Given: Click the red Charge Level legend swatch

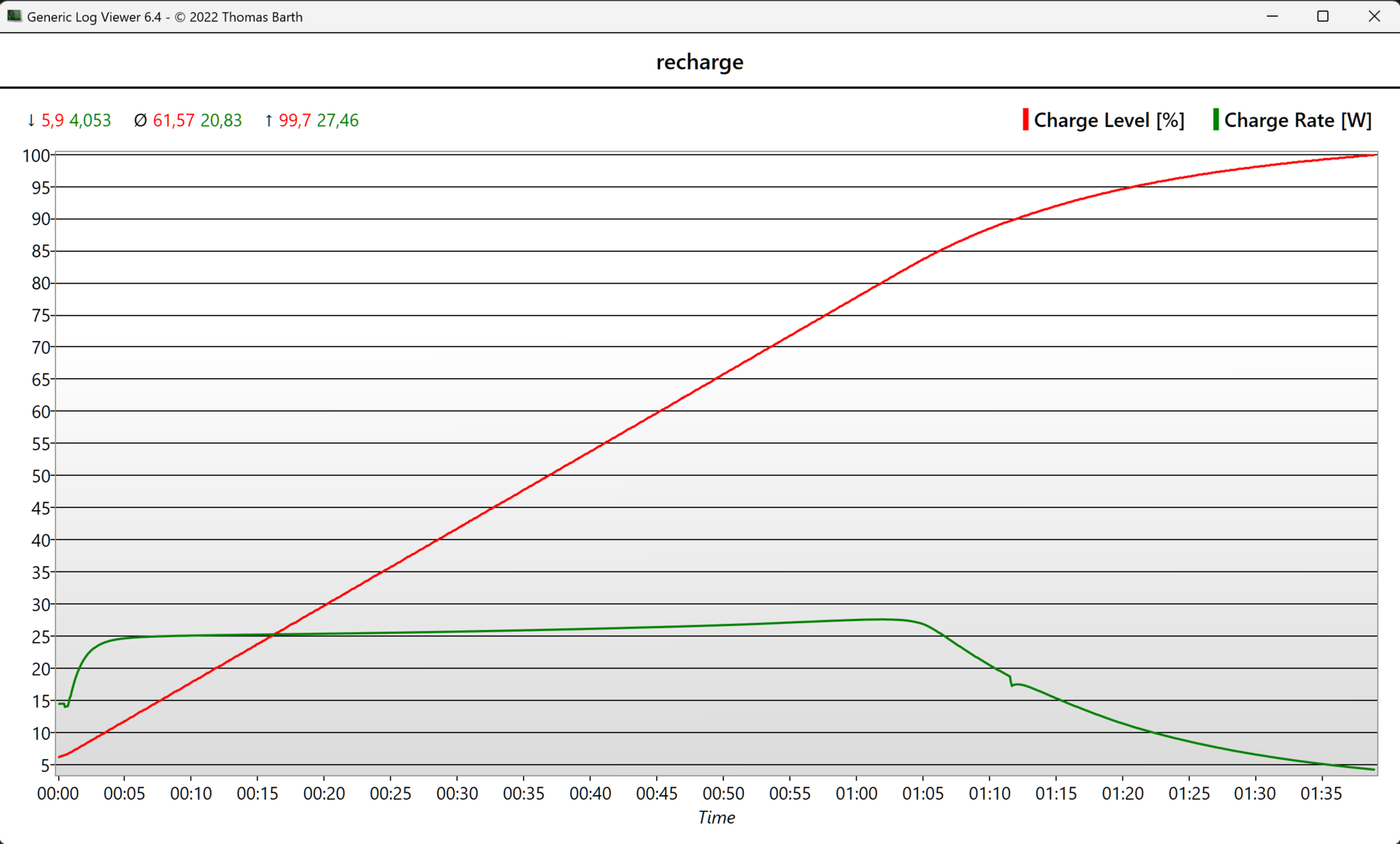Looking at the screenshot, I should 1025,120.
